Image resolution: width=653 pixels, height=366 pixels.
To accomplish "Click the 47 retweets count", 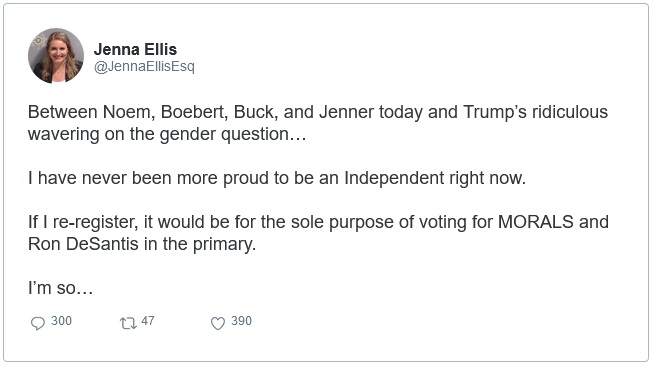I will pos(148,321).
